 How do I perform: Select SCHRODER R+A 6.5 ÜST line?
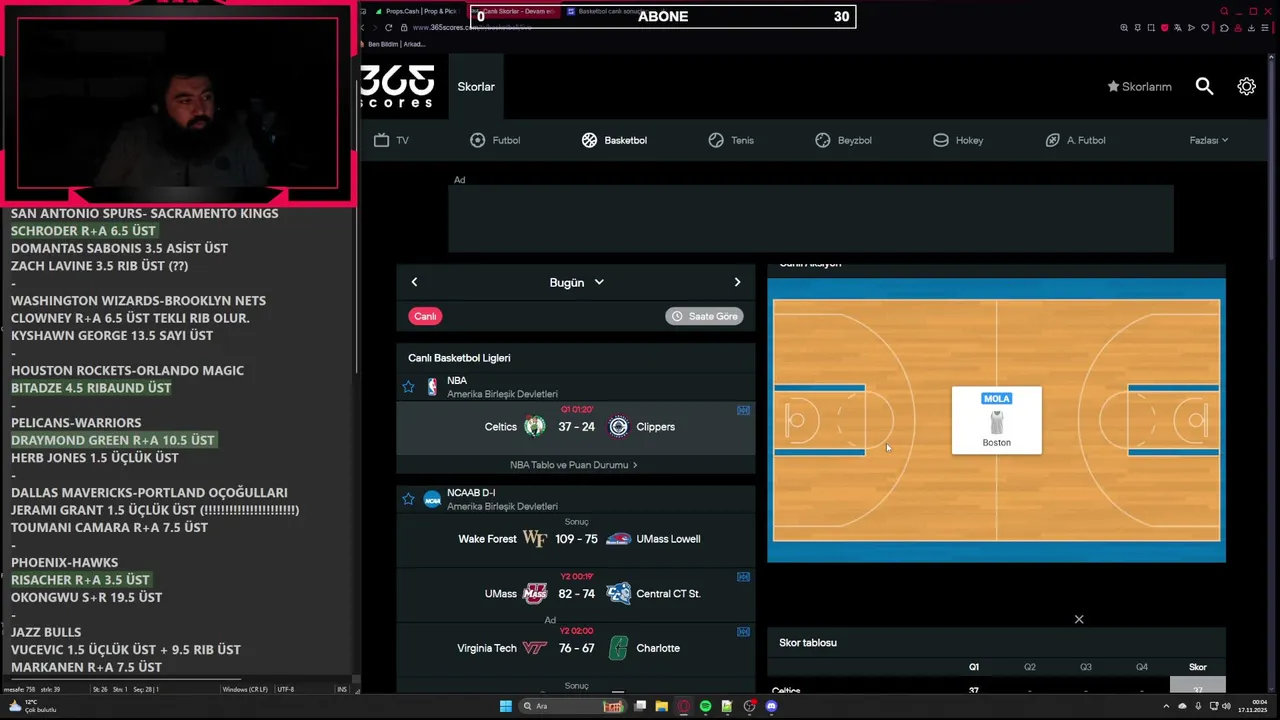[x=84, y=231]
